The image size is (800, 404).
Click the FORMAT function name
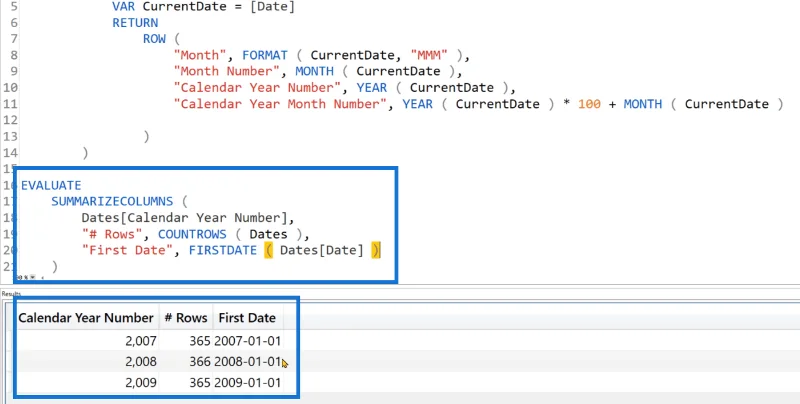(265, 55)
